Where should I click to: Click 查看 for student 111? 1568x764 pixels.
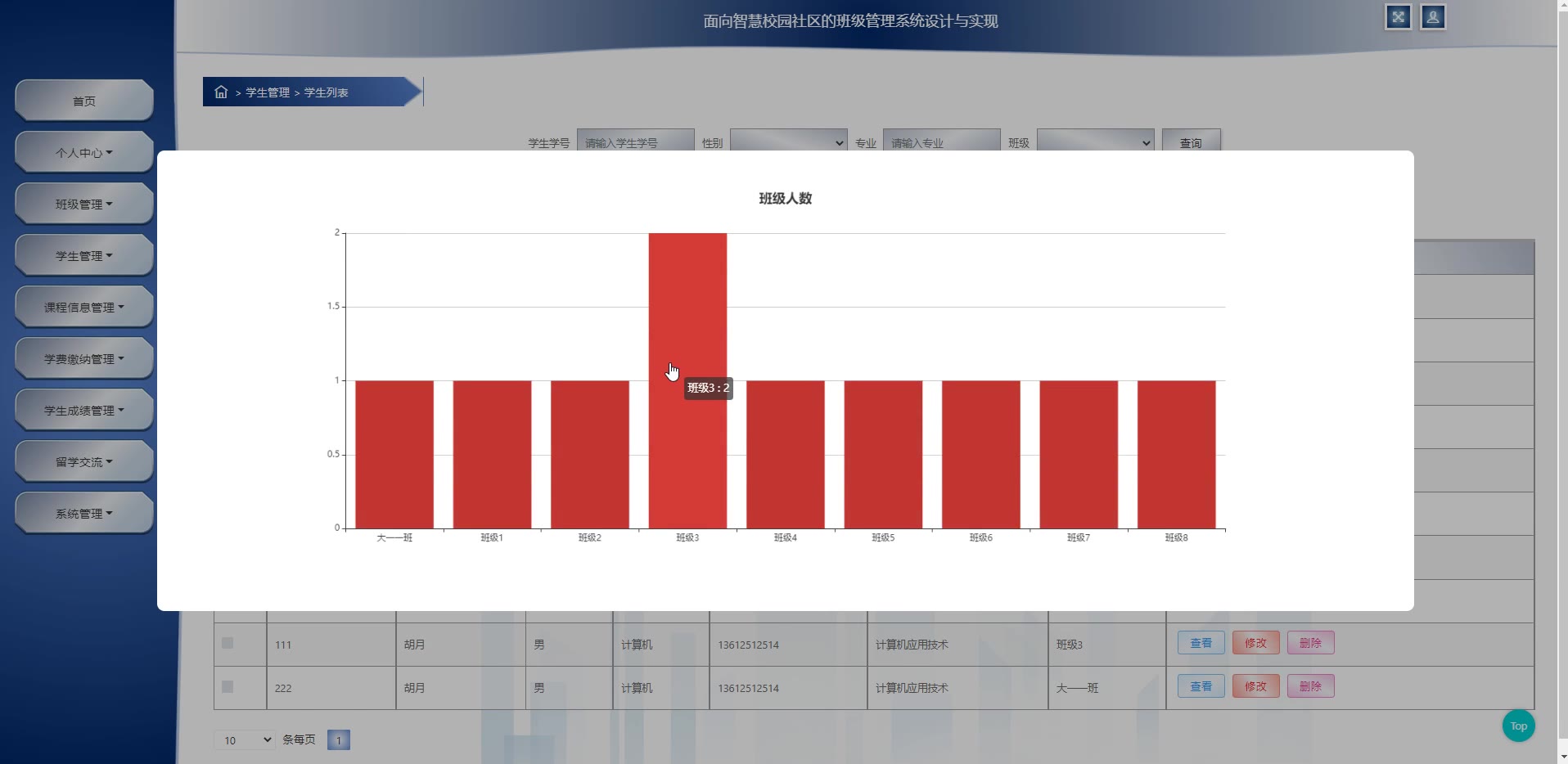pos(1201,643)
